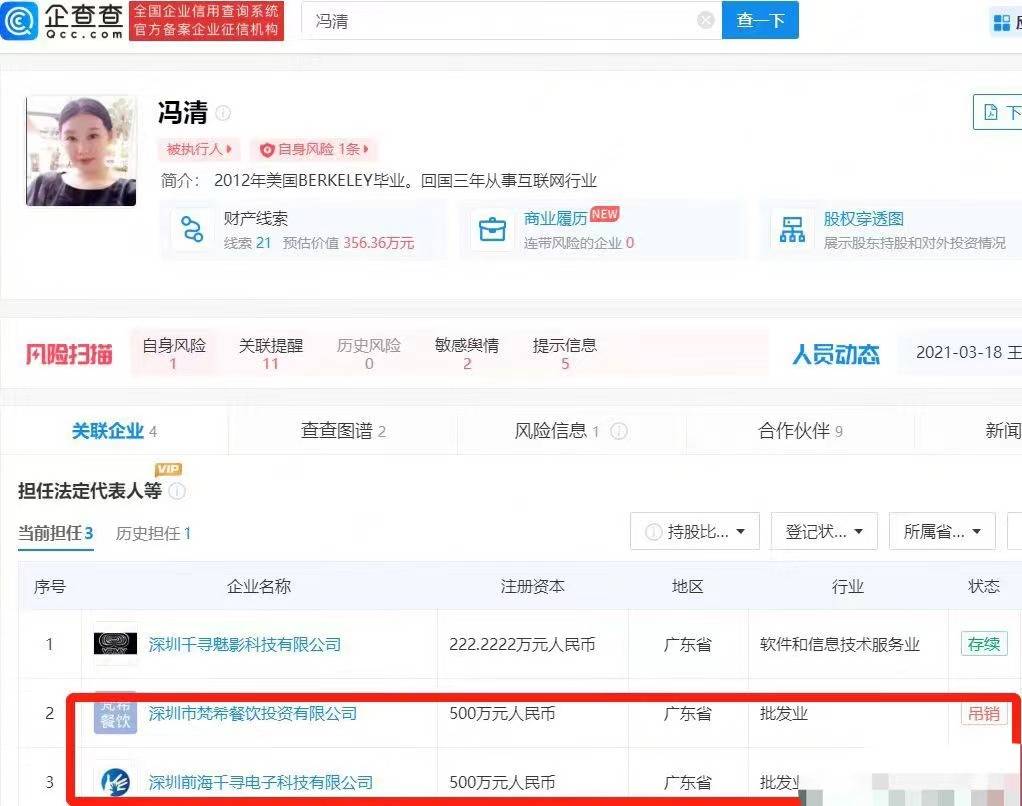The image size is (1022, 806).
Task: Click the 2021-03-18 人员动态 entry
Action: pyautogui.click(x=969, y=353)
